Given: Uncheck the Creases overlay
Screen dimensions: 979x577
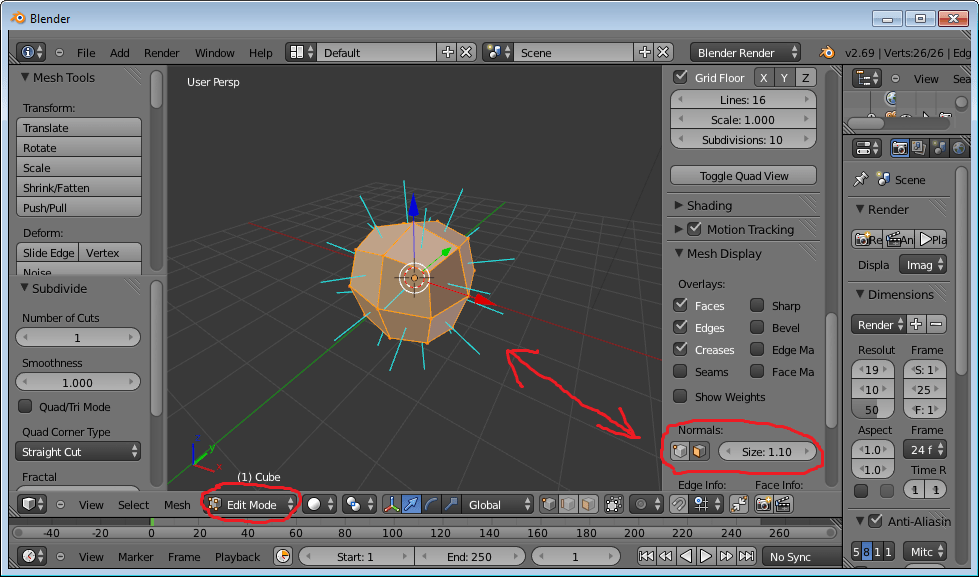Looking at the screenshot, I should coord(681,349).
